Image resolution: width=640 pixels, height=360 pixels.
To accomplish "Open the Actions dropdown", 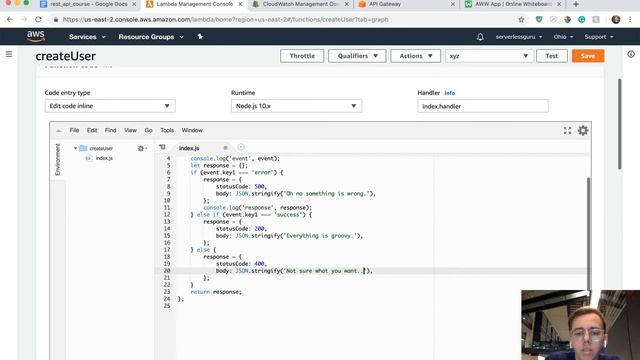I will pyautogui.click(x=416, y=56).
